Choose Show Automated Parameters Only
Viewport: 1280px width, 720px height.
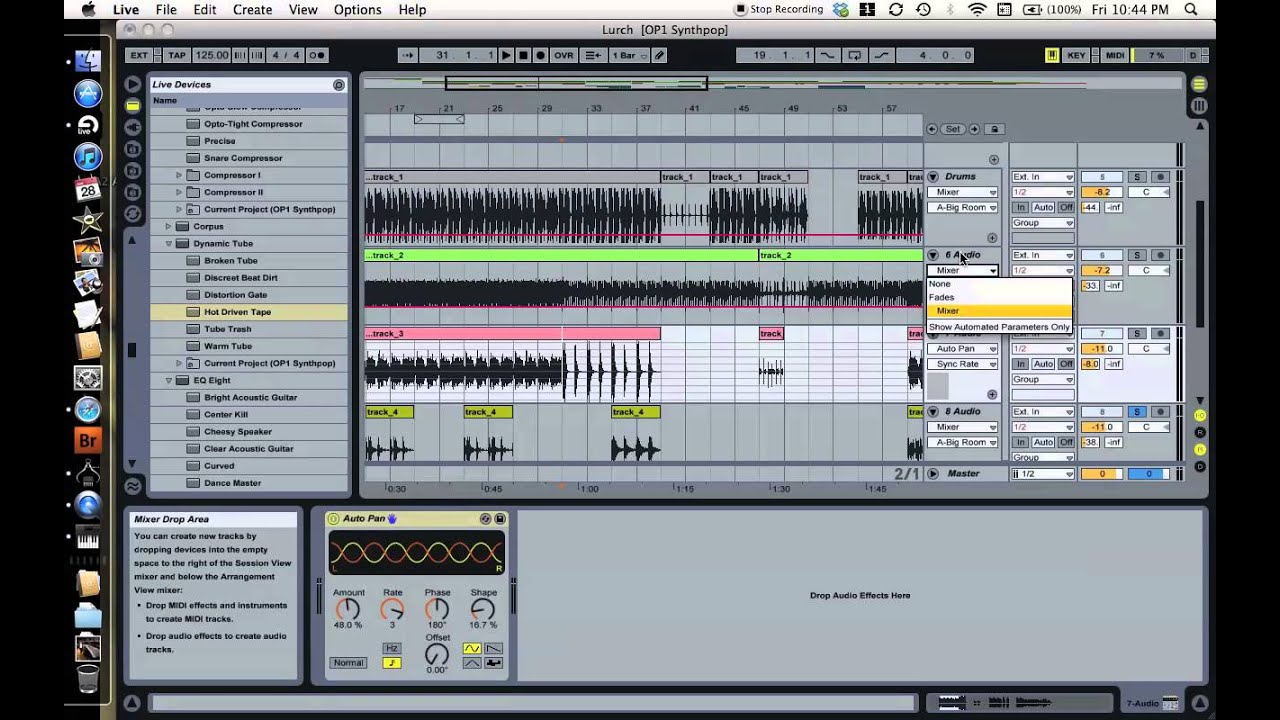click(x=999, y=327)
